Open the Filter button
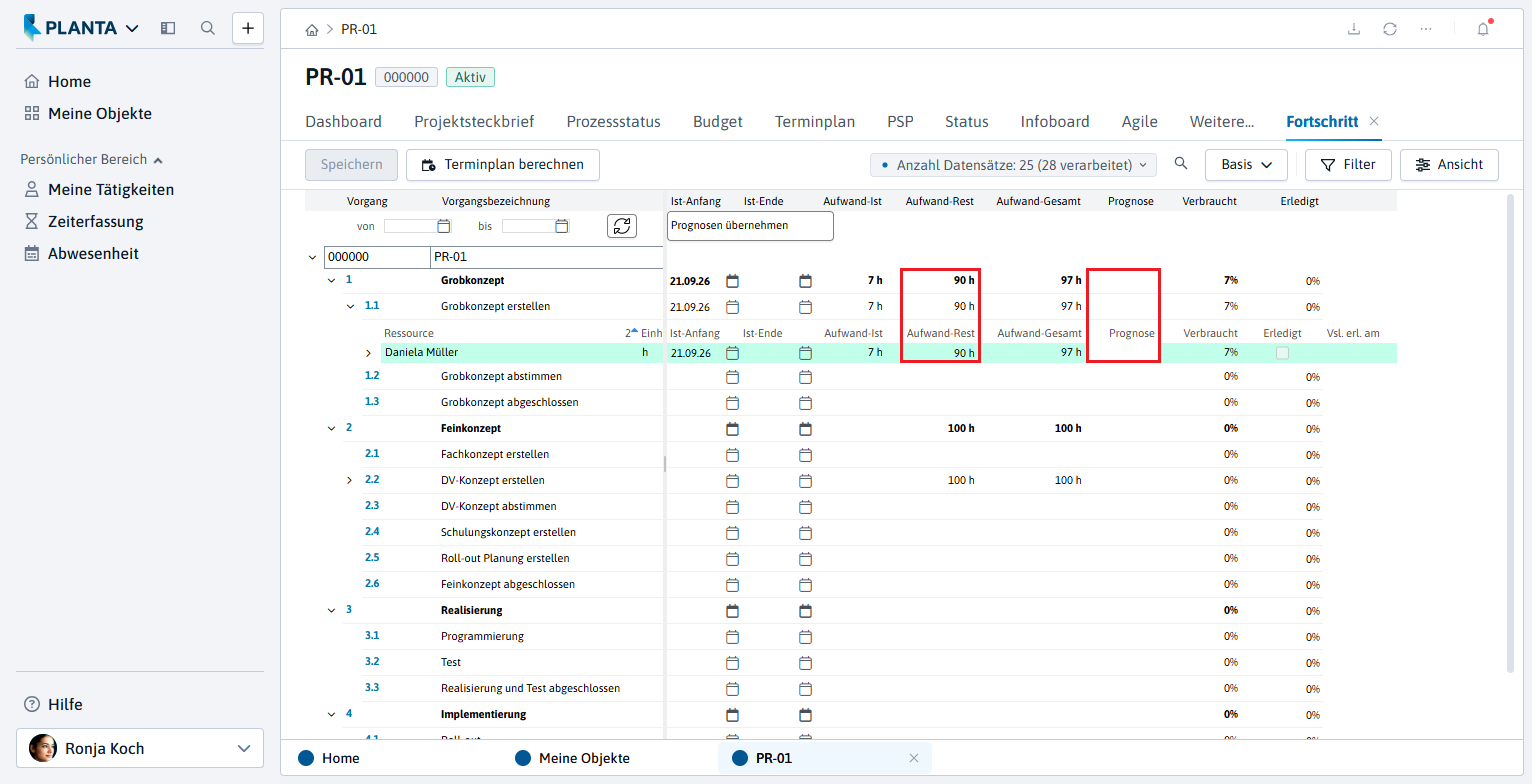The image size is (1532, 784). coord(1347,165)
